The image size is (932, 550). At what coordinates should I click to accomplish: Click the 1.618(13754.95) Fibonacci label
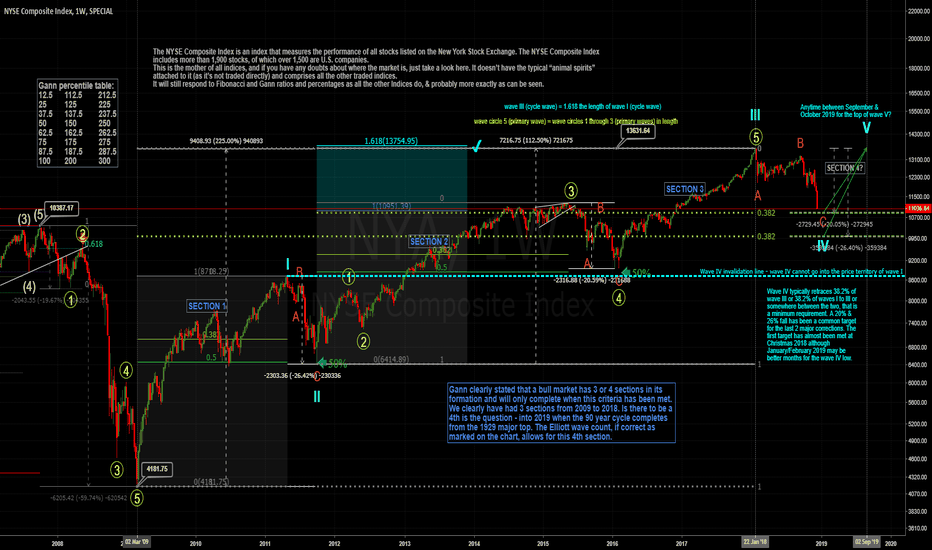(x=391, y=141)
